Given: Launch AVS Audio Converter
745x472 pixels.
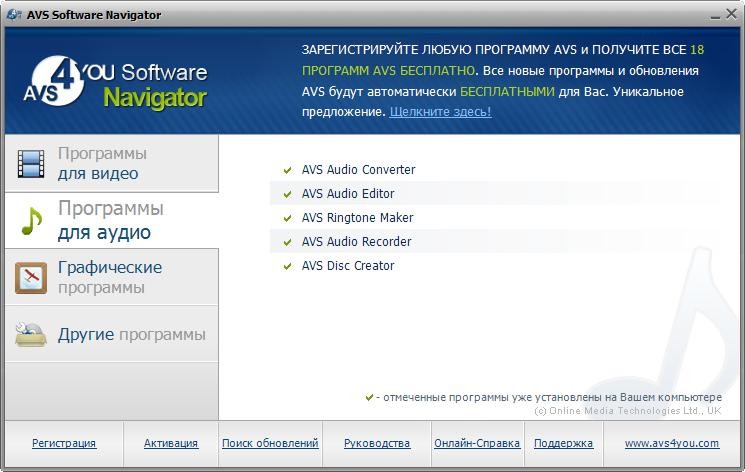Looking at the screenshot, I should pyautogui.click(x=358, y=170).
